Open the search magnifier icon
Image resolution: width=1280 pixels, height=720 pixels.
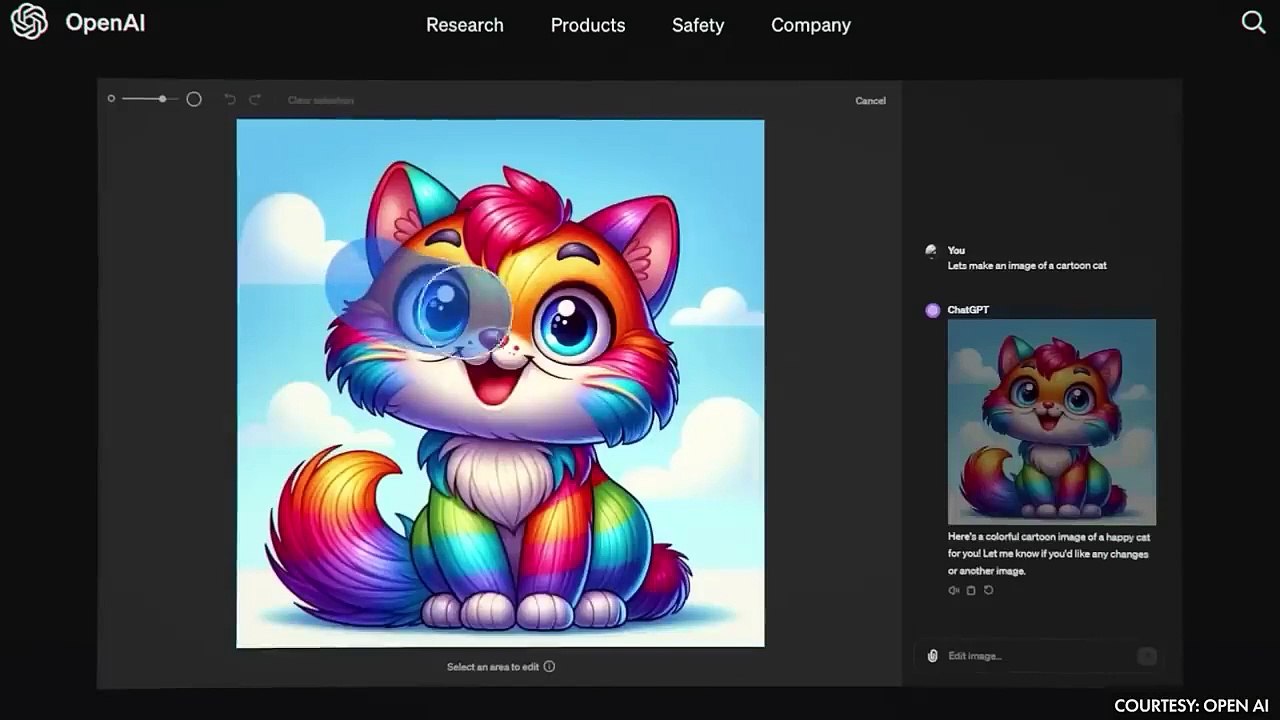coord(1253,22)
